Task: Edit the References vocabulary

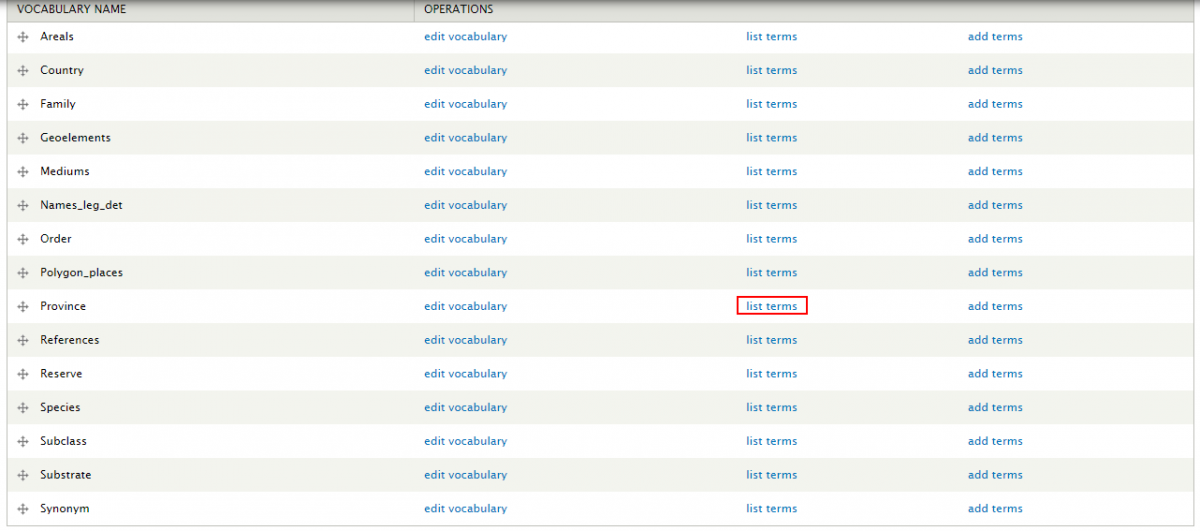Action: click(x=465, y=340)
